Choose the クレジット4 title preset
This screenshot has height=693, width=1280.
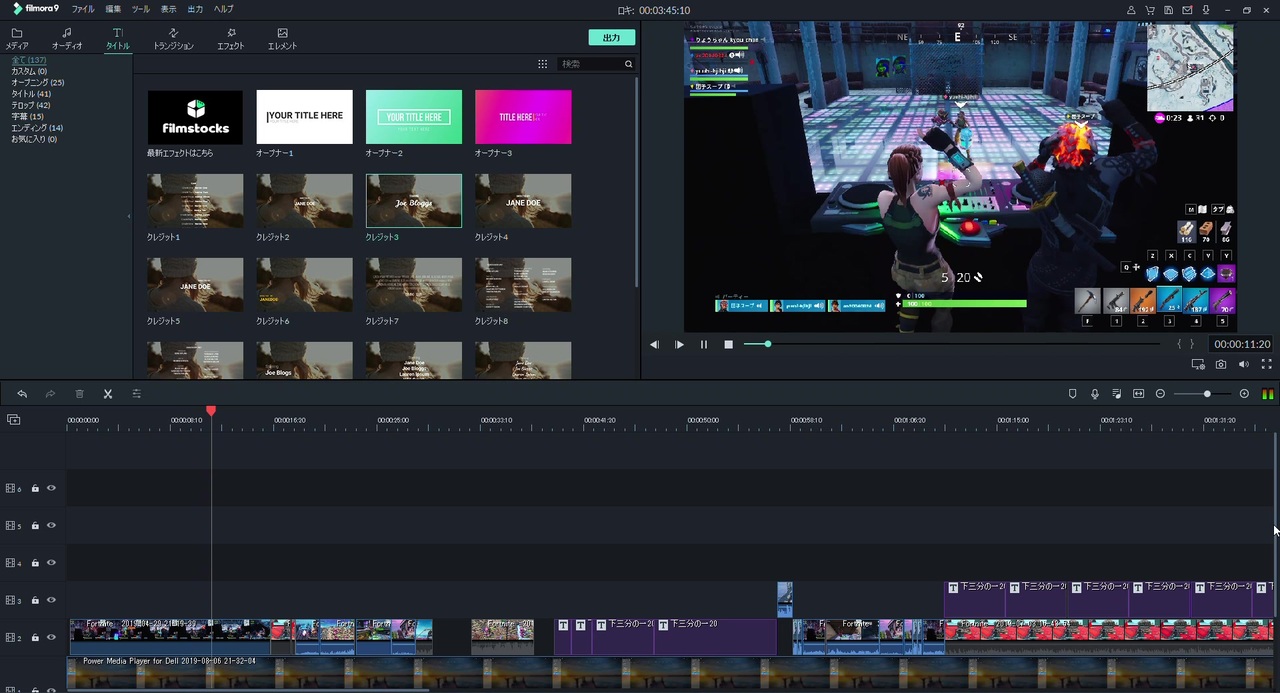coord(523,201)
